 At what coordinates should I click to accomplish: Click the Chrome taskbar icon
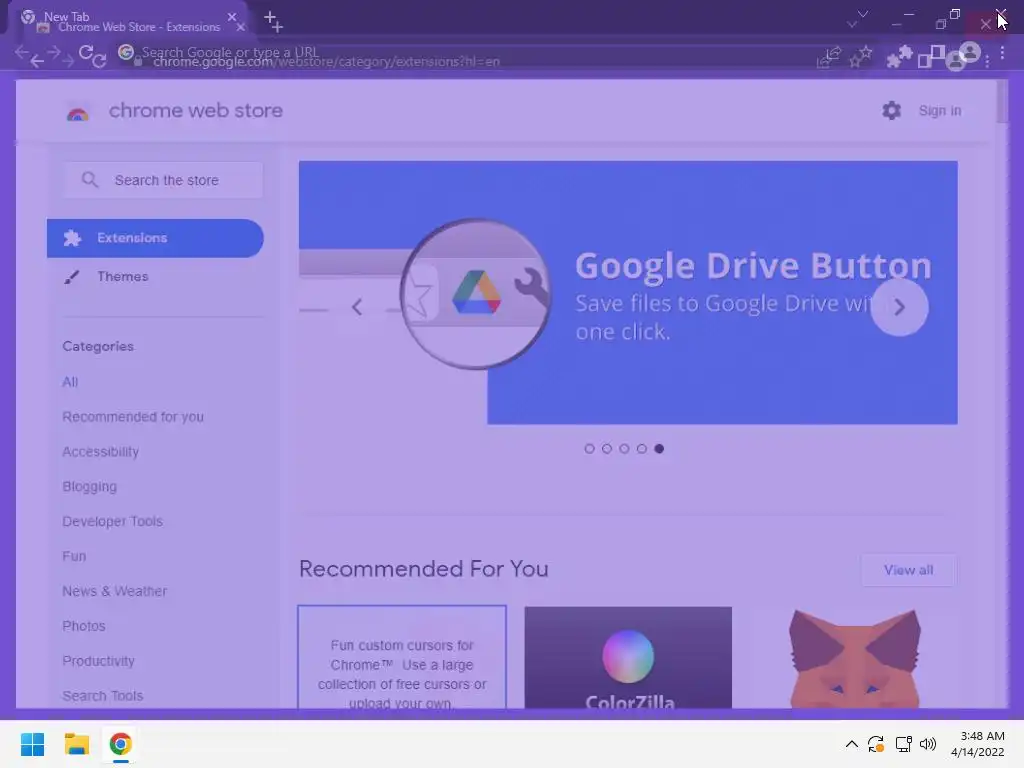coord(120,744)
